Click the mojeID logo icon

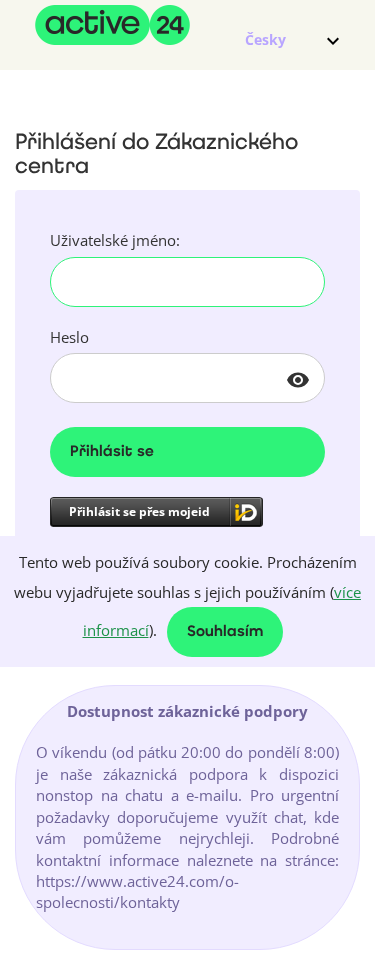246,512
